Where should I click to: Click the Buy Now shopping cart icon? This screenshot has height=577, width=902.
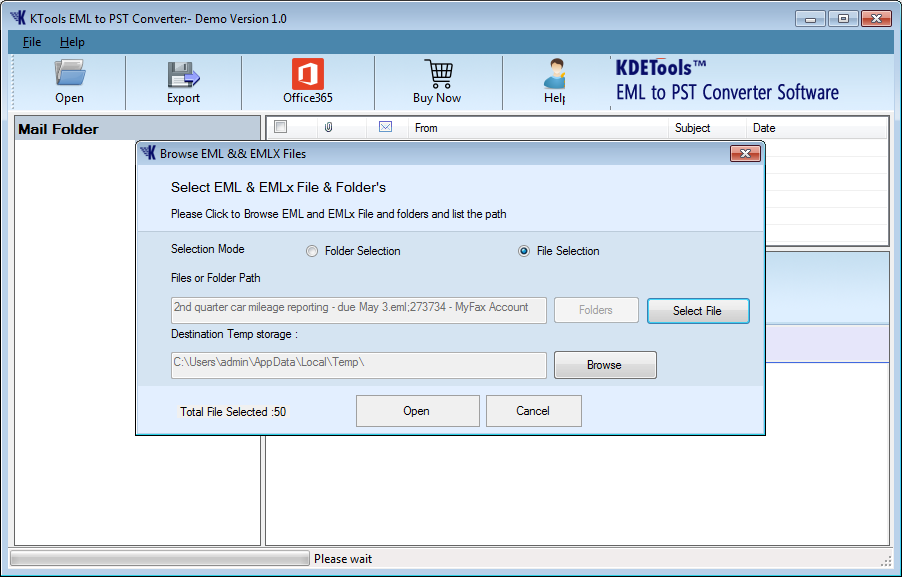click(x=437, y=74)
